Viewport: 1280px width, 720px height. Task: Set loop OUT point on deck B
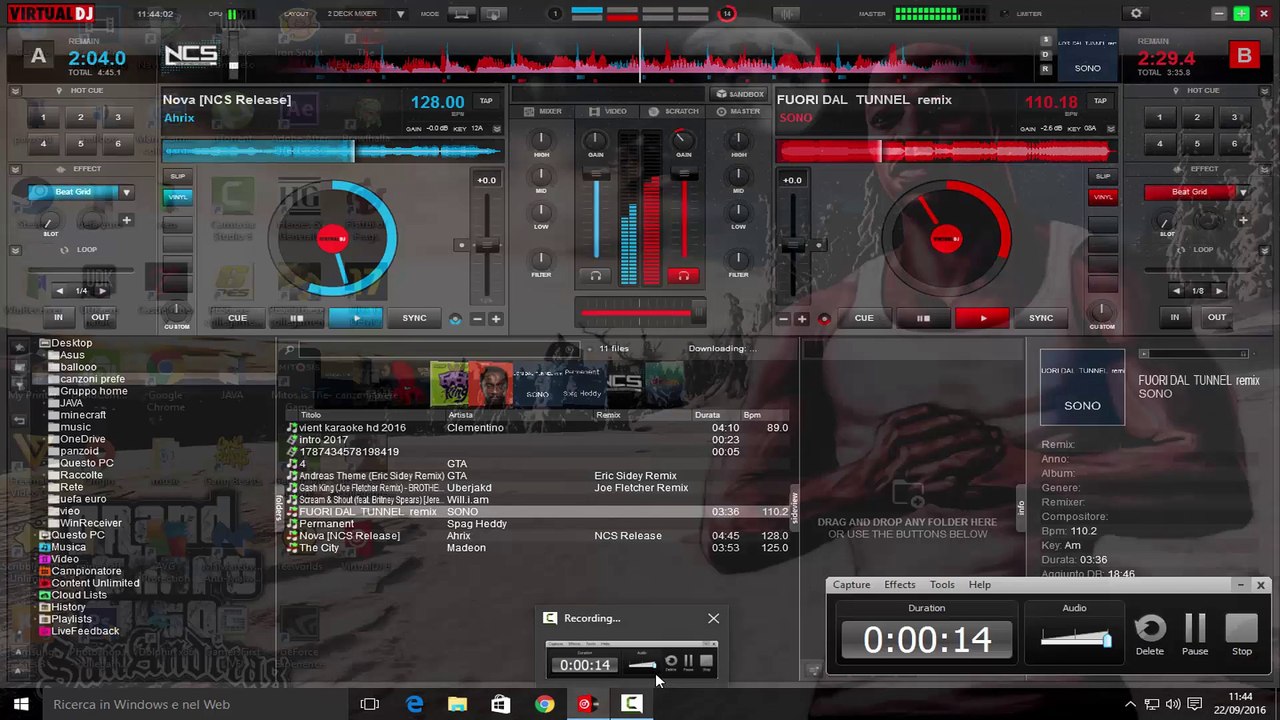(1217, 317)
